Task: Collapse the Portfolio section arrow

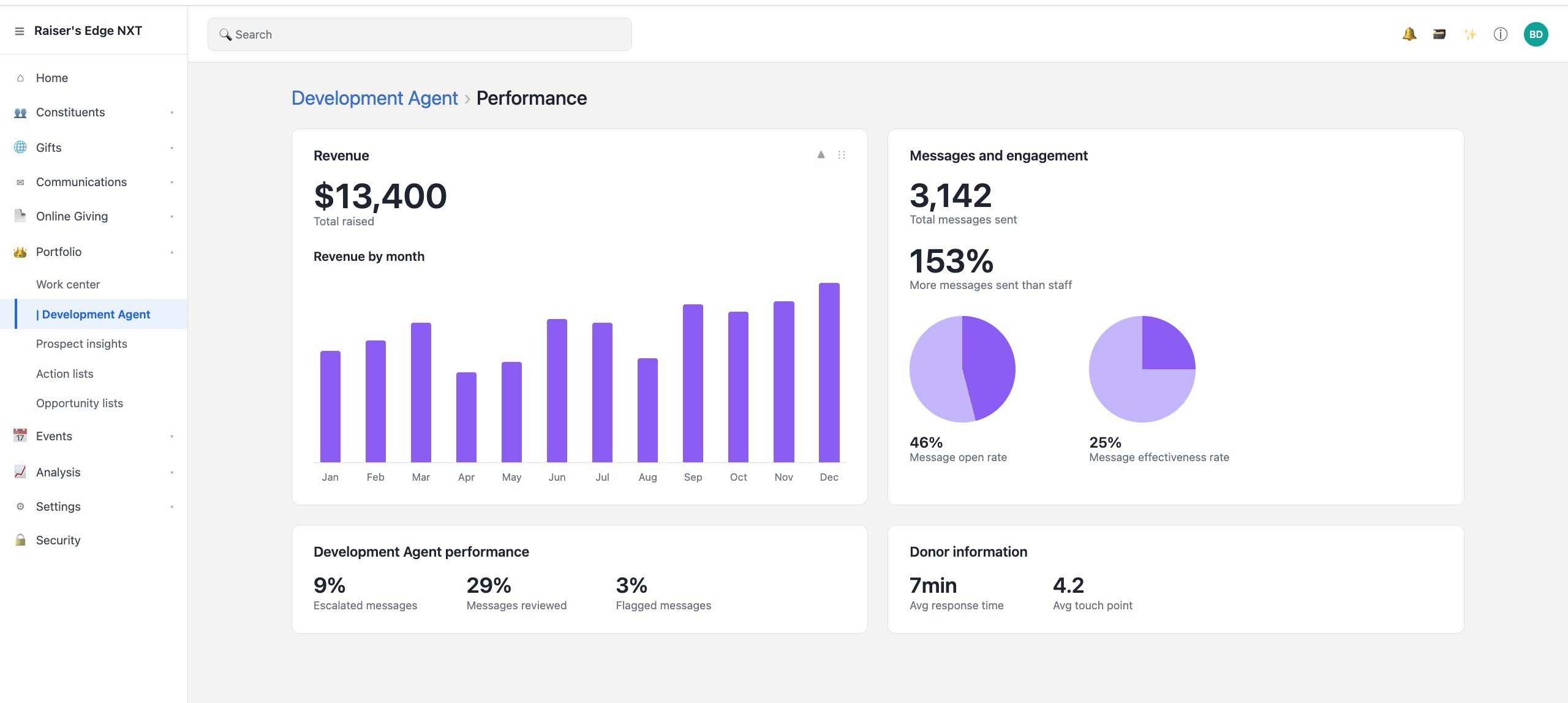Action: coord(172,252)
